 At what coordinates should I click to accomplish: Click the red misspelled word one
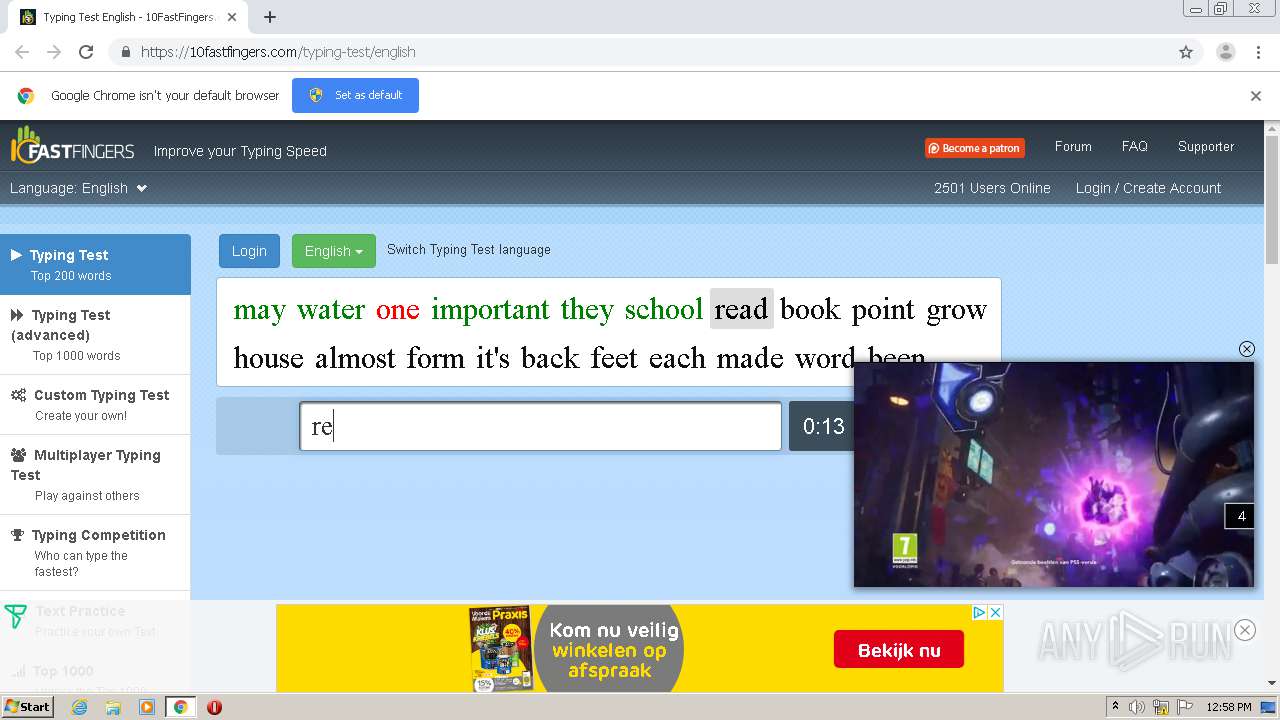coord(397,309)
